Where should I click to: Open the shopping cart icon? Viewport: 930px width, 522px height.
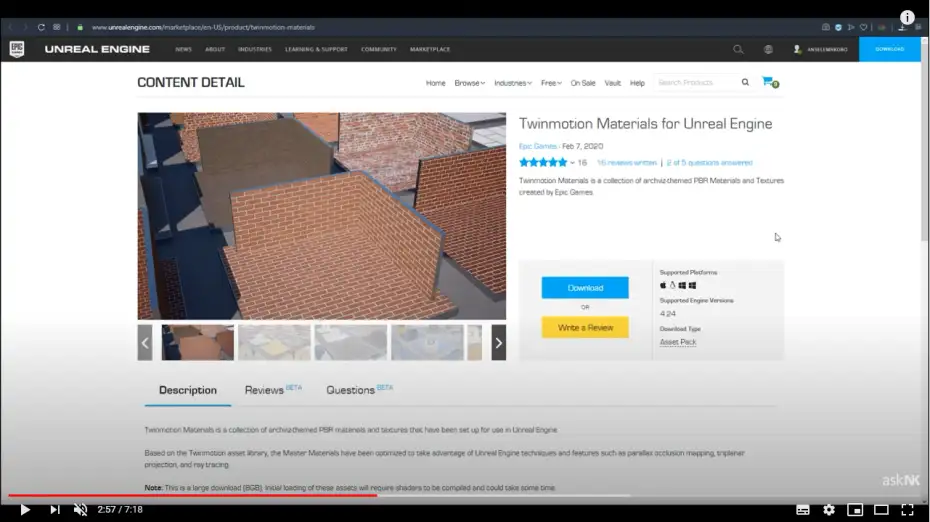click(770, 82)
